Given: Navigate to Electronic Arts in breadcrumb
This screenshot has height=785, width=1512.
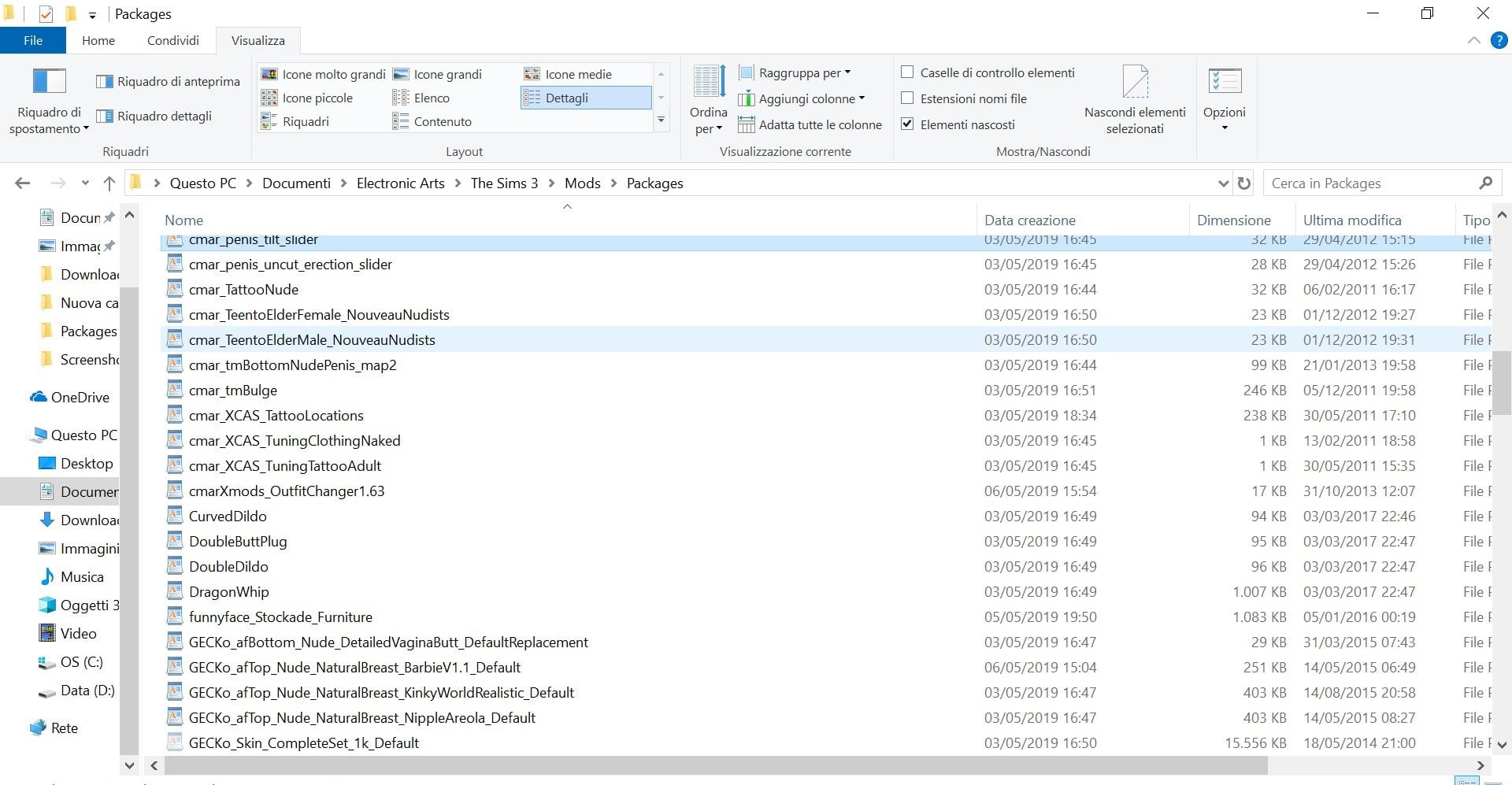Looking at the screenshot, I should (x=401, y=183).
